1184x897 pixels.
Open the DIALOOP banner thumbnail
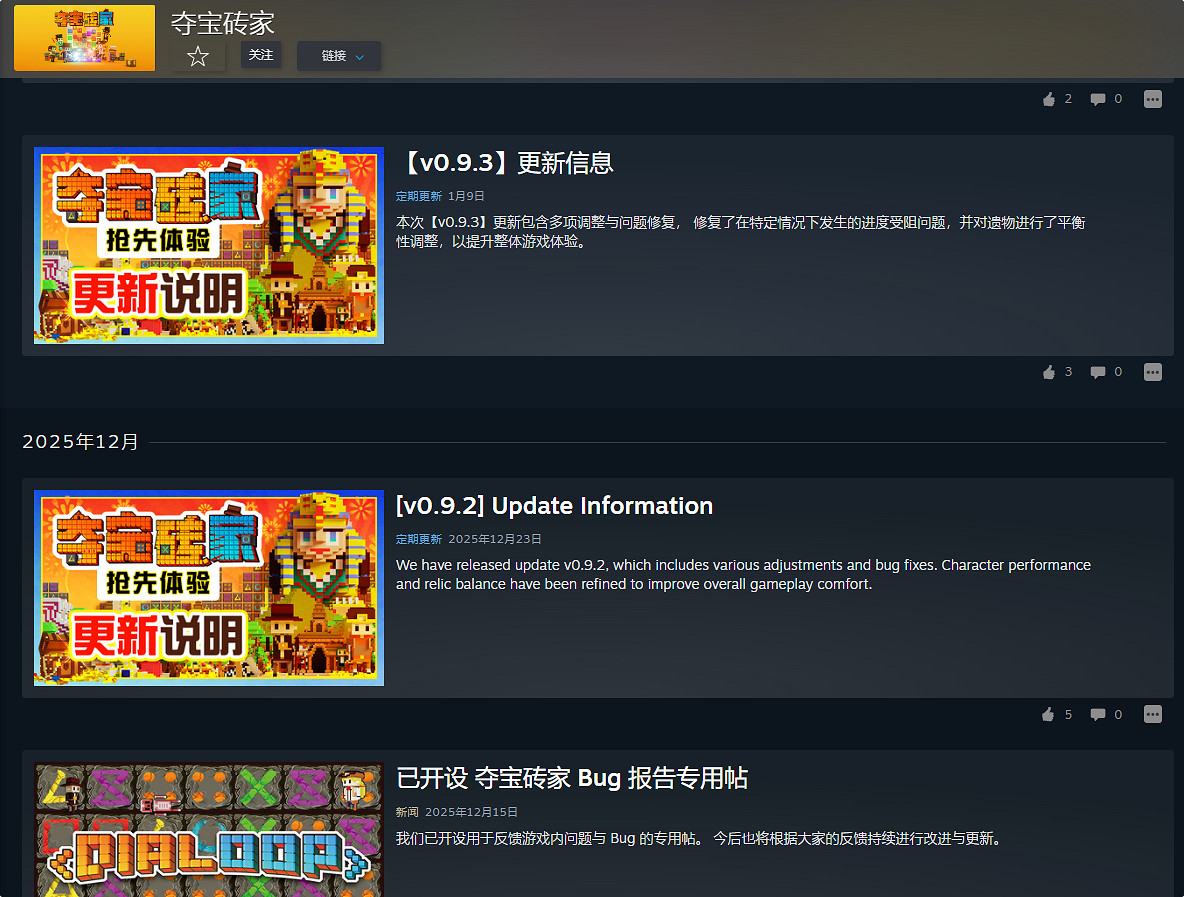point(209,830)
